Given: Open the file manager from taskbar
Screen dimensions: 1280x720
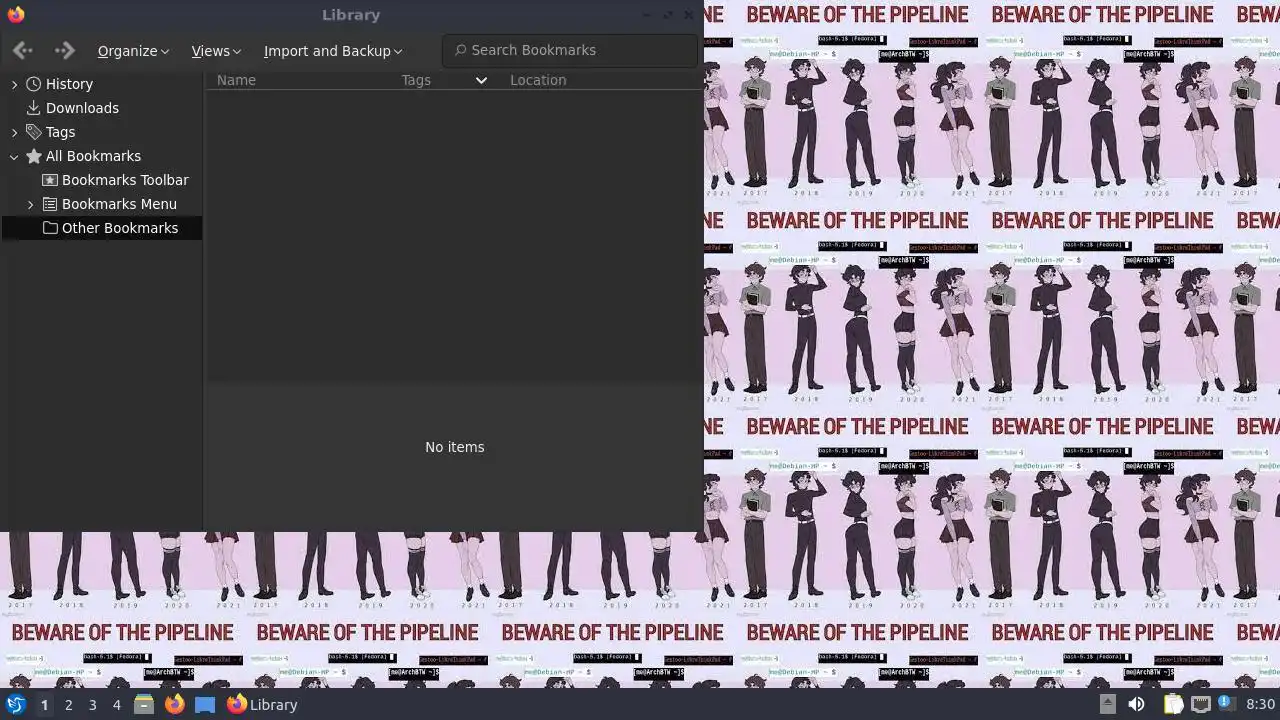Looking at the screenshot, I should 143,704.
